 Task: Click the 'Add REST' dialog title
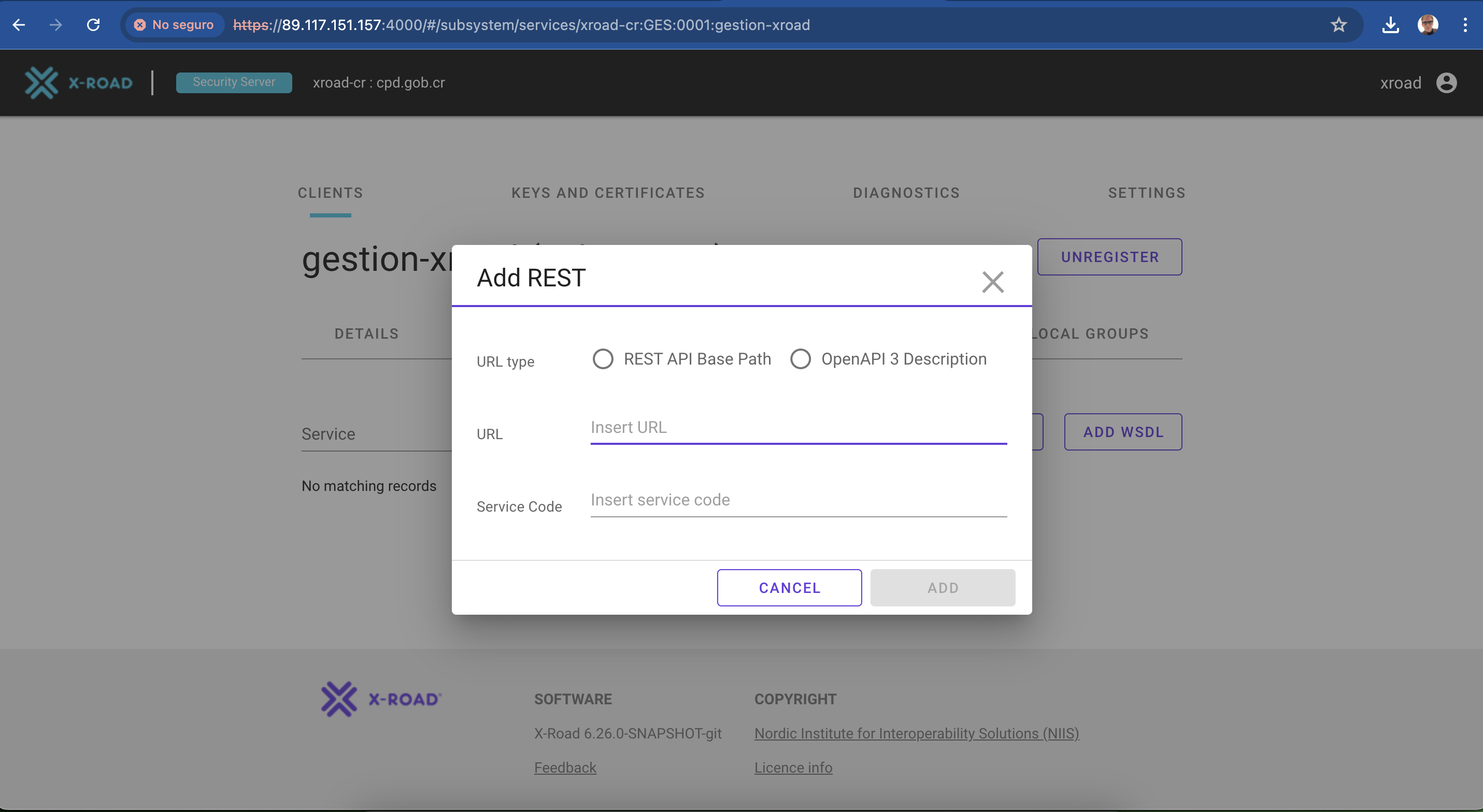(x=531, y=278)
